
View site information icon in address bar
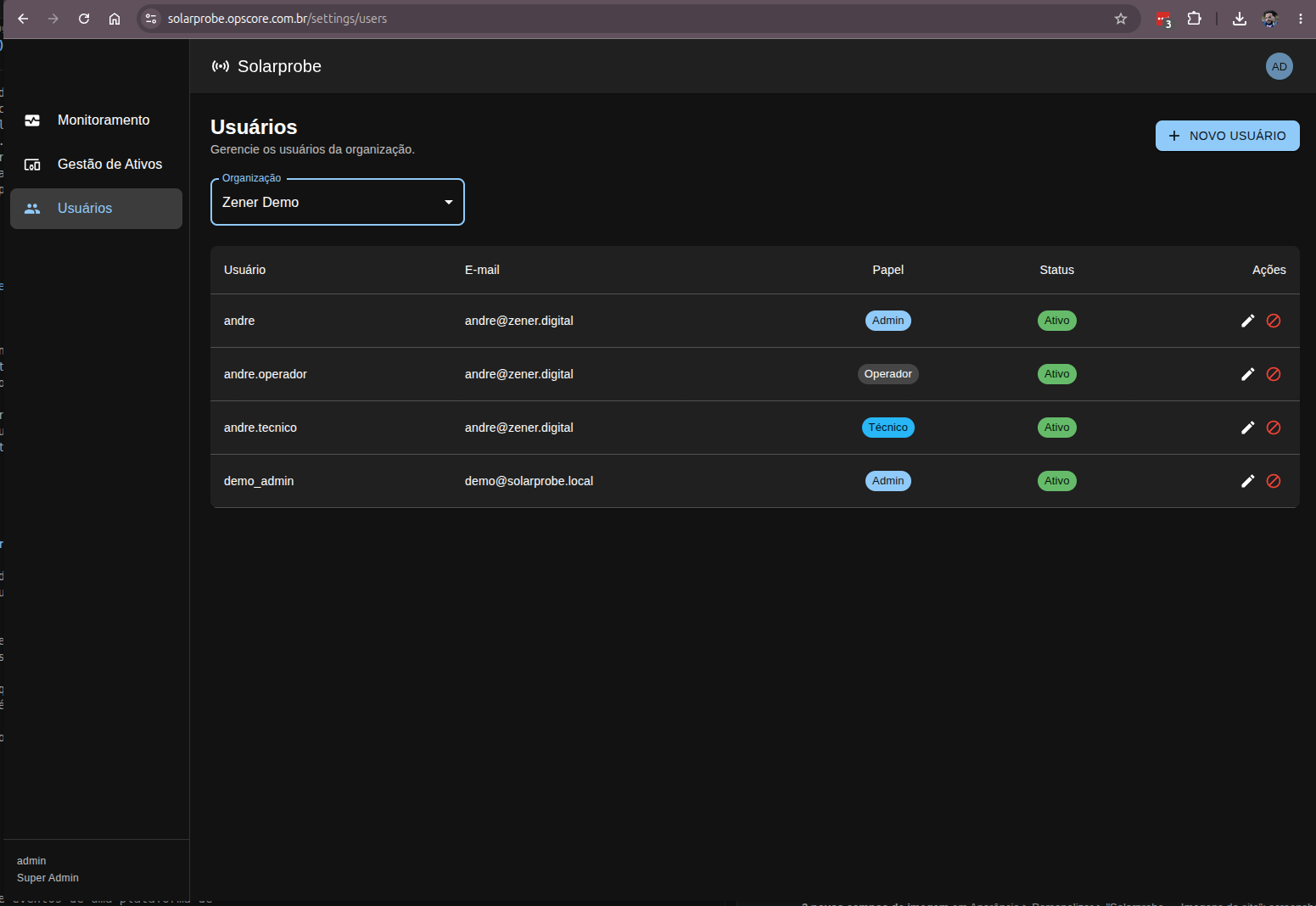tap(151, 19)
